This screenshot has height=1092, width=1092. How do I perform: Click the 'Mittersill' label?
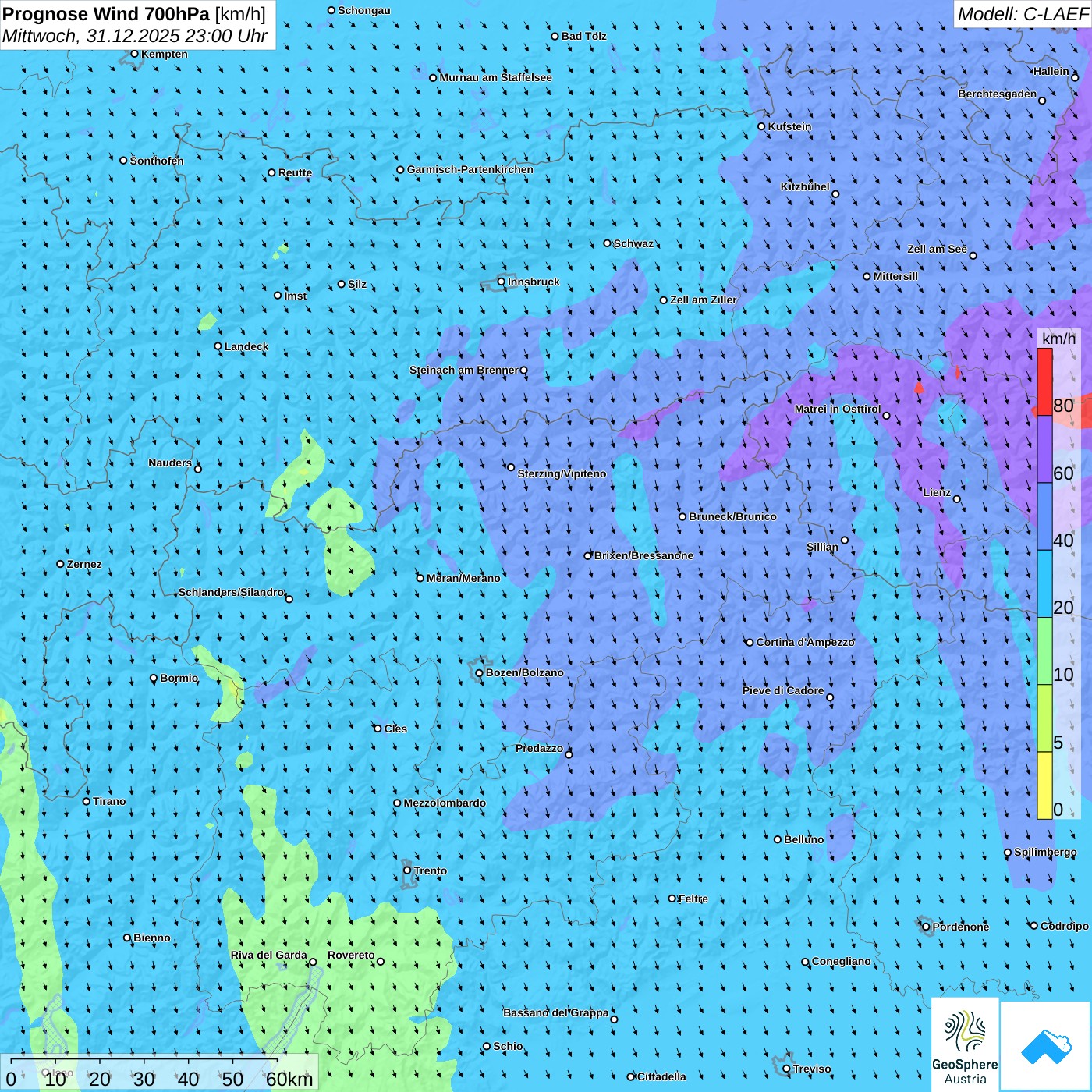[895, 276]
